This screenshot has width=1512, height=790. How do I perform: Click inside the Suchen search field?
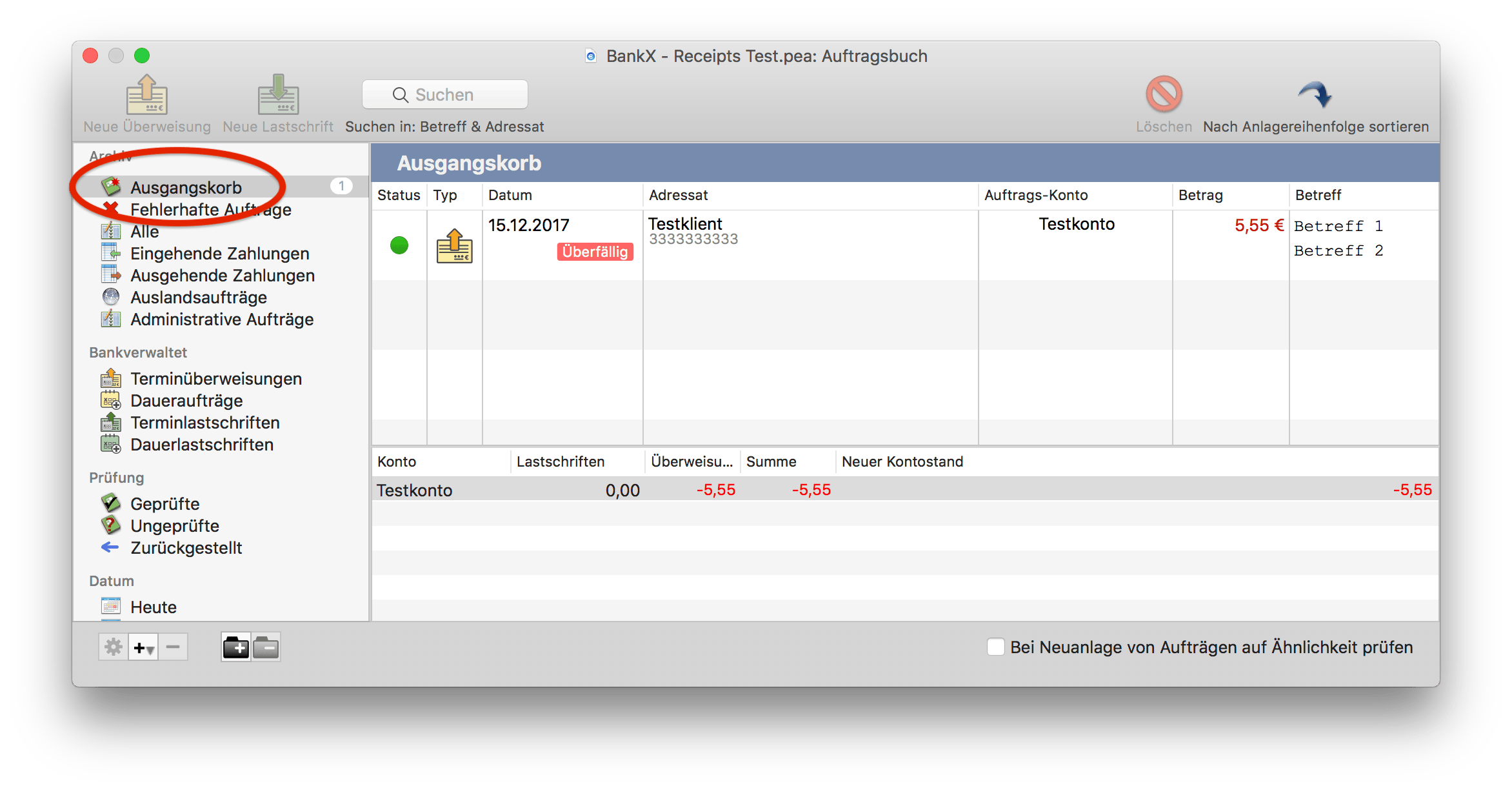[x=444, y=94]
